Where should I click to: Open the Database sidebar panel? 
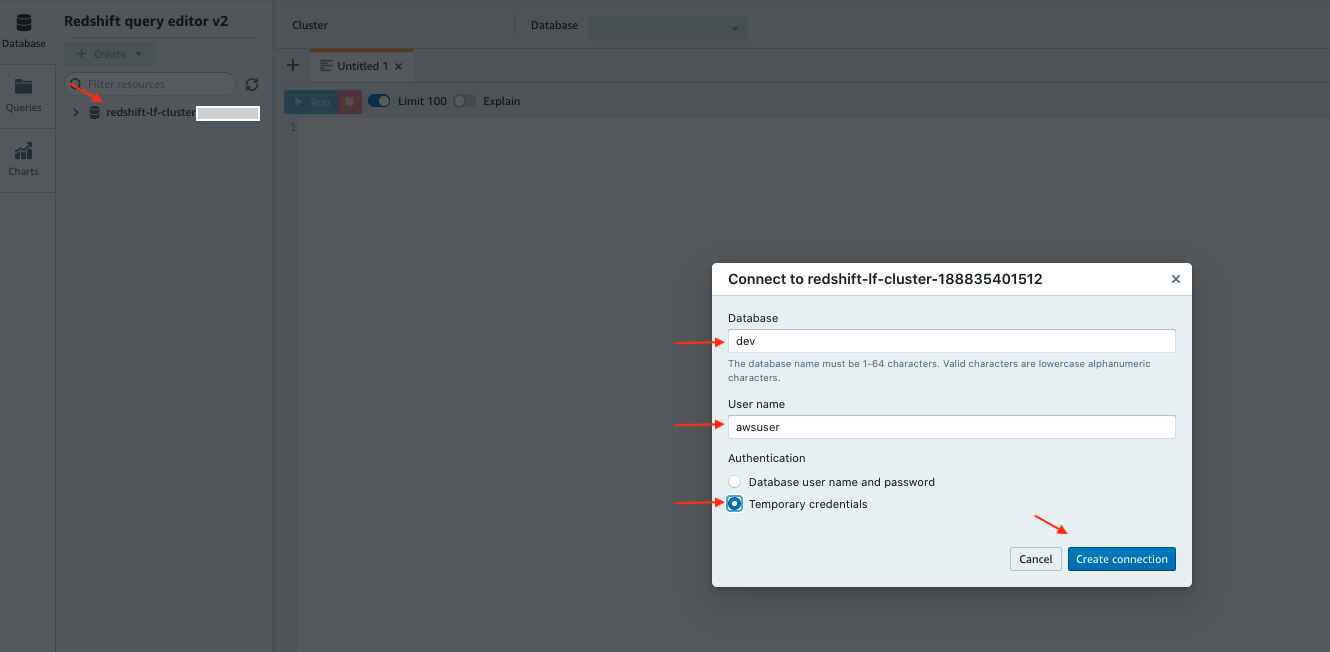pyautogui.click(x=23, y=31)
